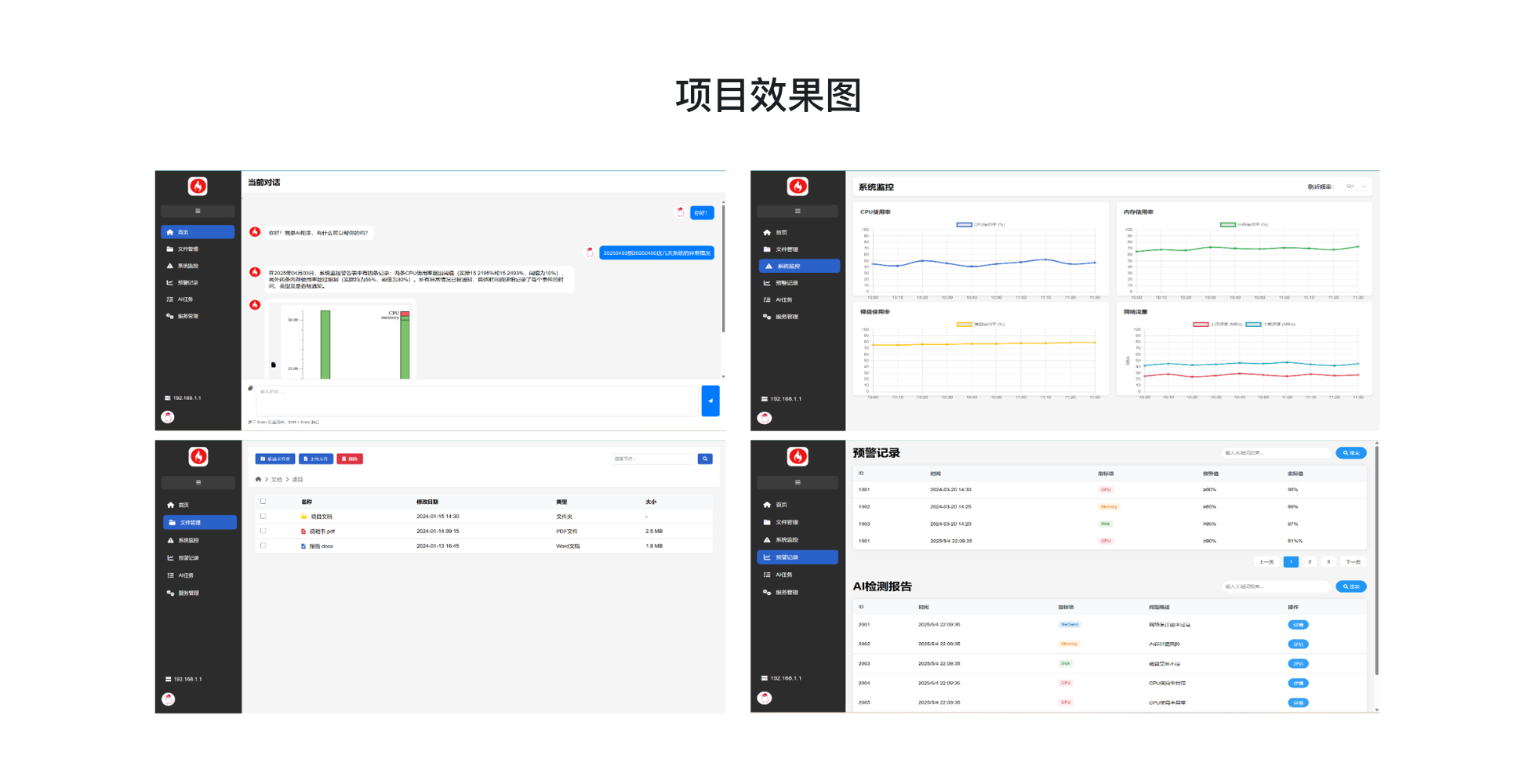
Task: Click the 上传文件 button in file manager
Action: click(316, 459)
